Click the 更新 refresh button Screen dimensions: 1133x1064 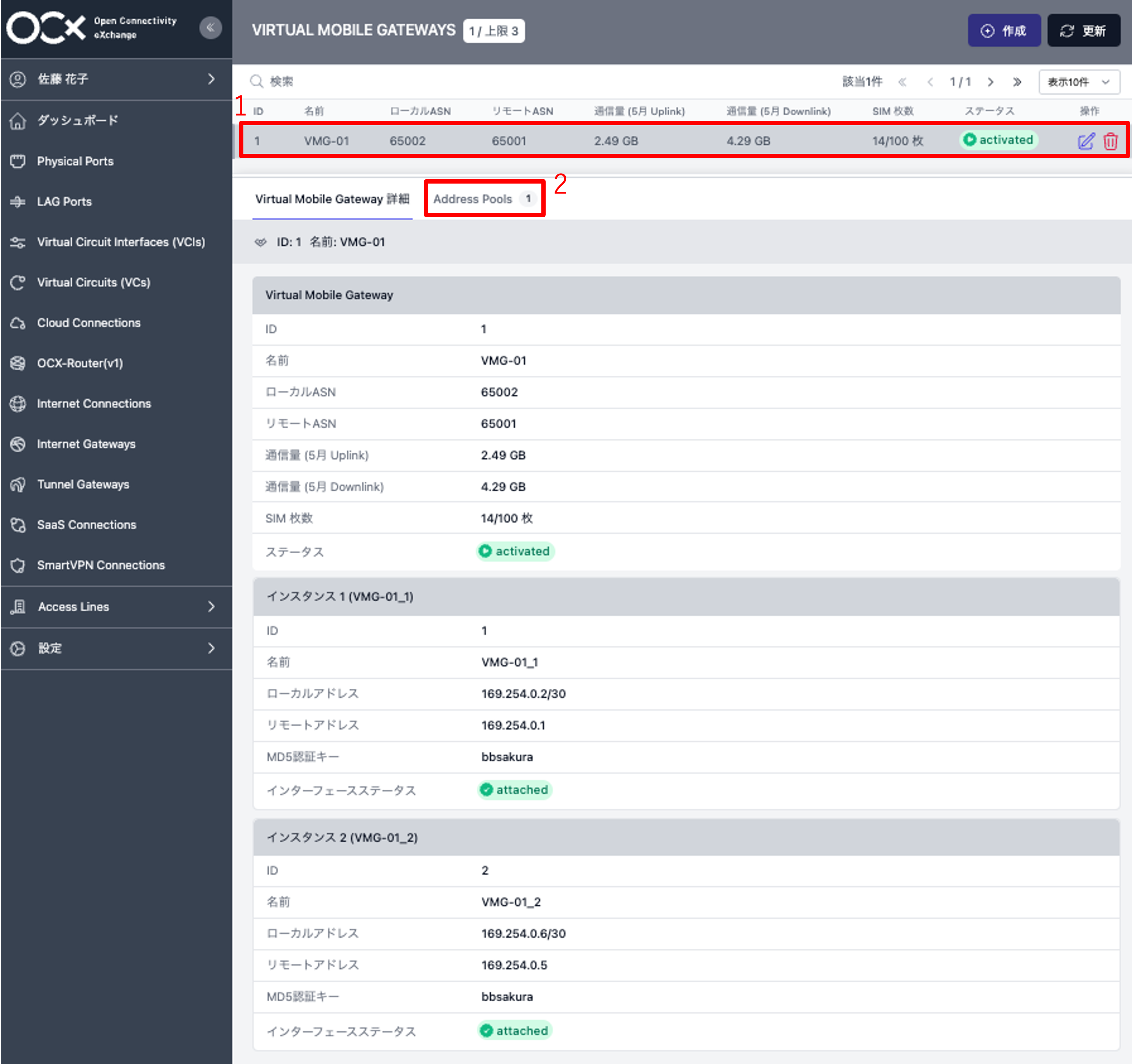pos(1084,30)
